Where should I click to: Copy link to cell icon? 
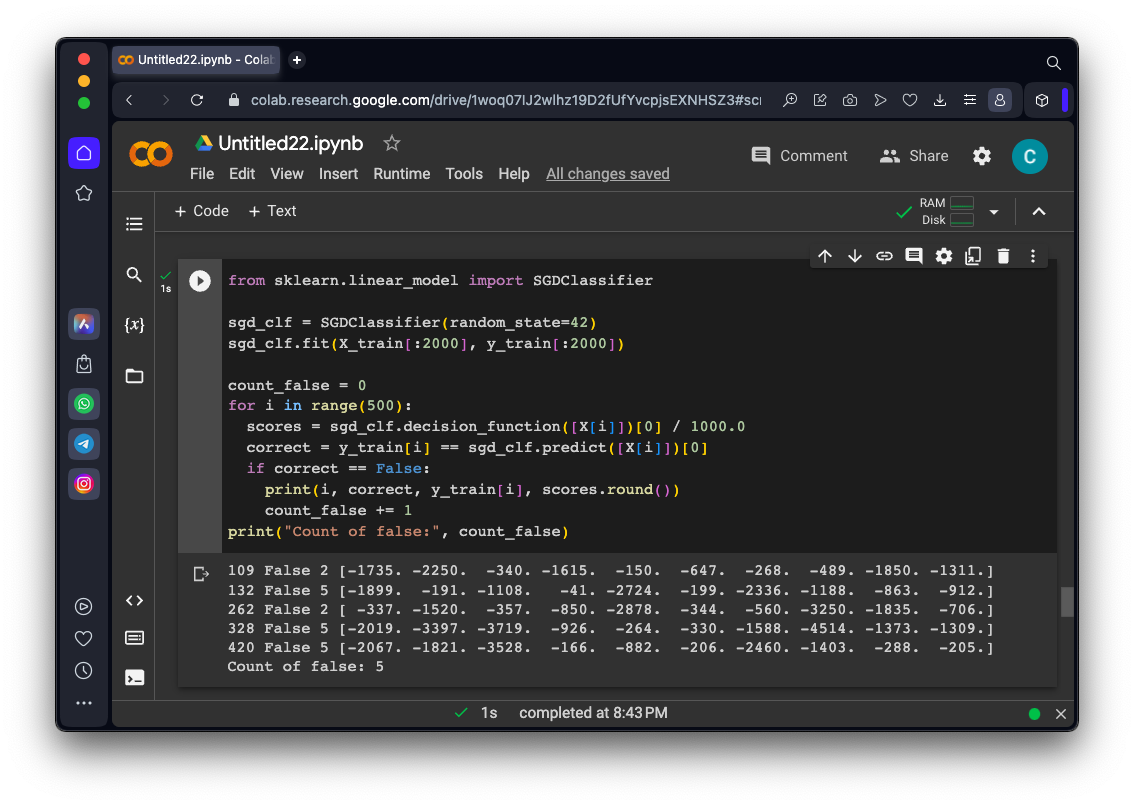click(884, 256)
